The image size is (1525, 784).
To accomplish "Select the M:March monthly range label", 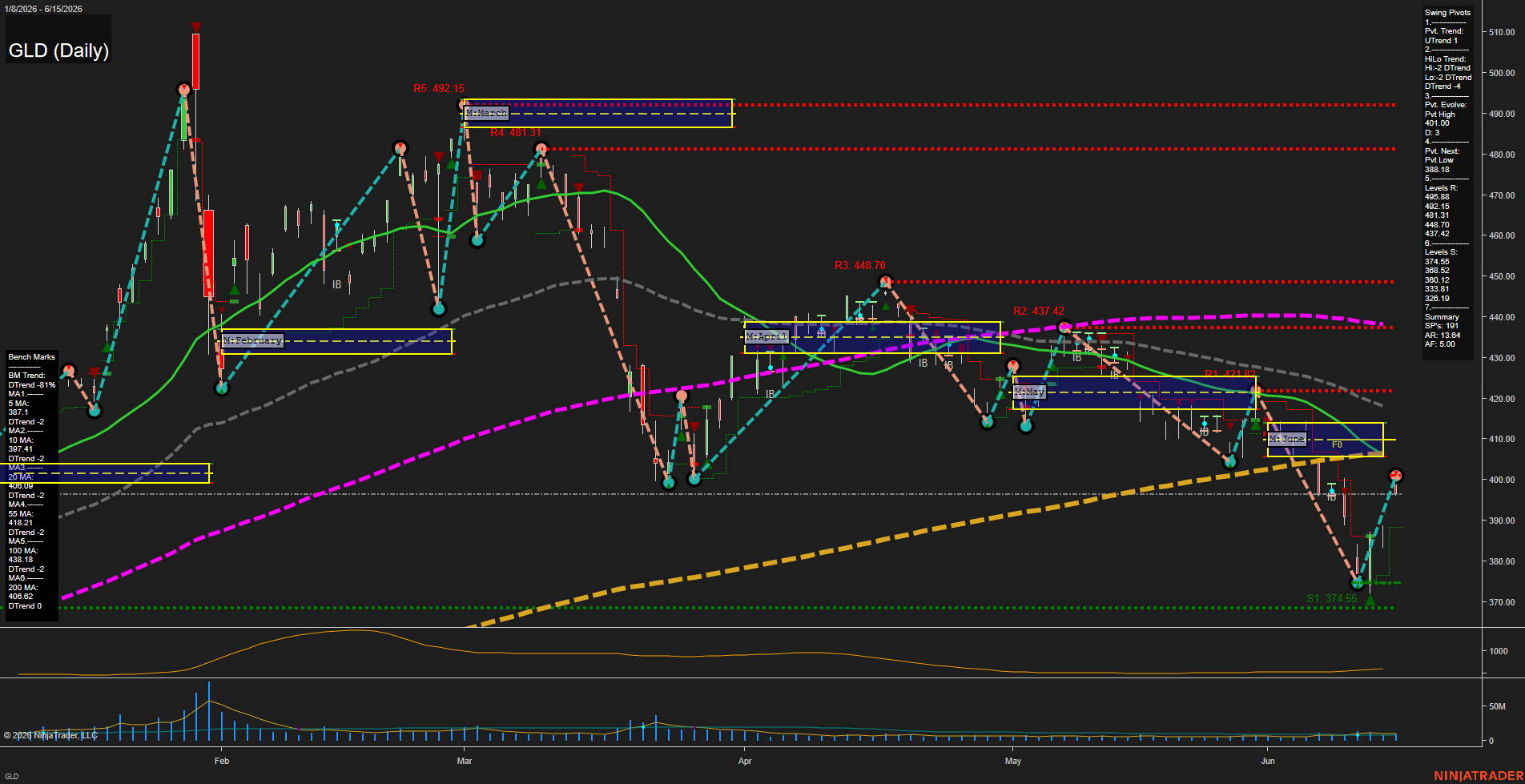I will [486, 113].
